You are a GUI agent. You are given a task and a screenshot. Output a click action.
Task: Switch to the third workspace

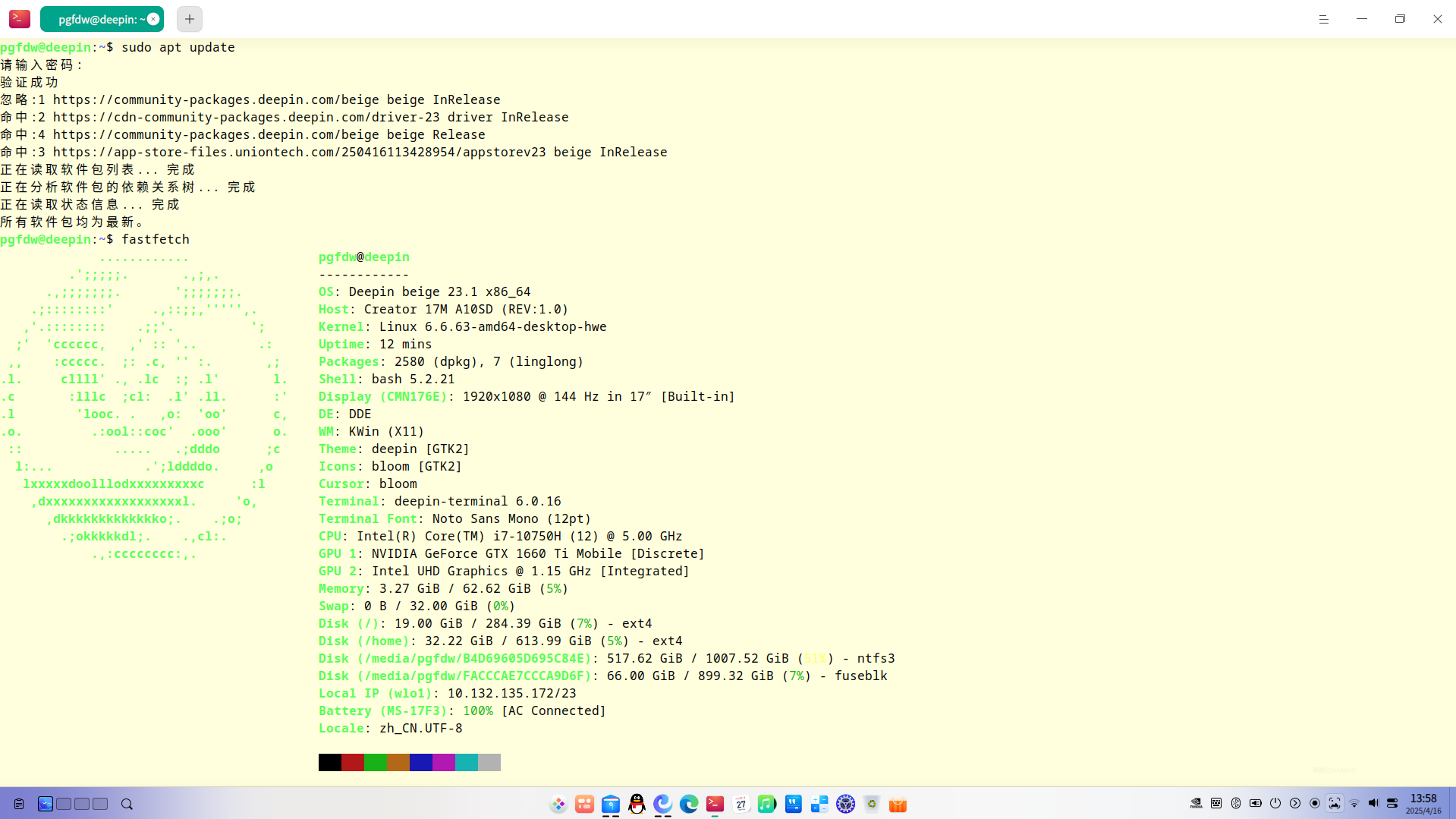pyautogui.click(x=82, y=804)
